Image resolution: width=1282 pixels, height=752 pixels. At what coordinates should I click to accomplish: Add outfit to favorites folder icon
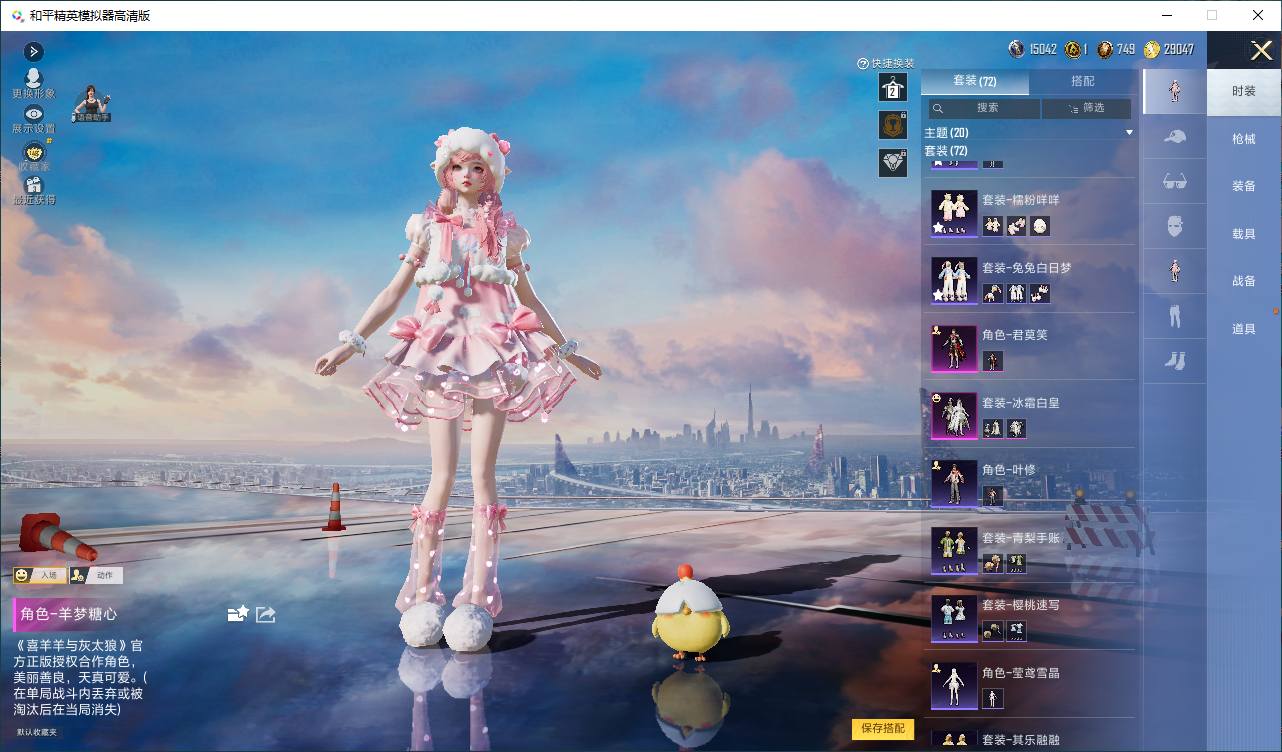[x=238, y=614]
